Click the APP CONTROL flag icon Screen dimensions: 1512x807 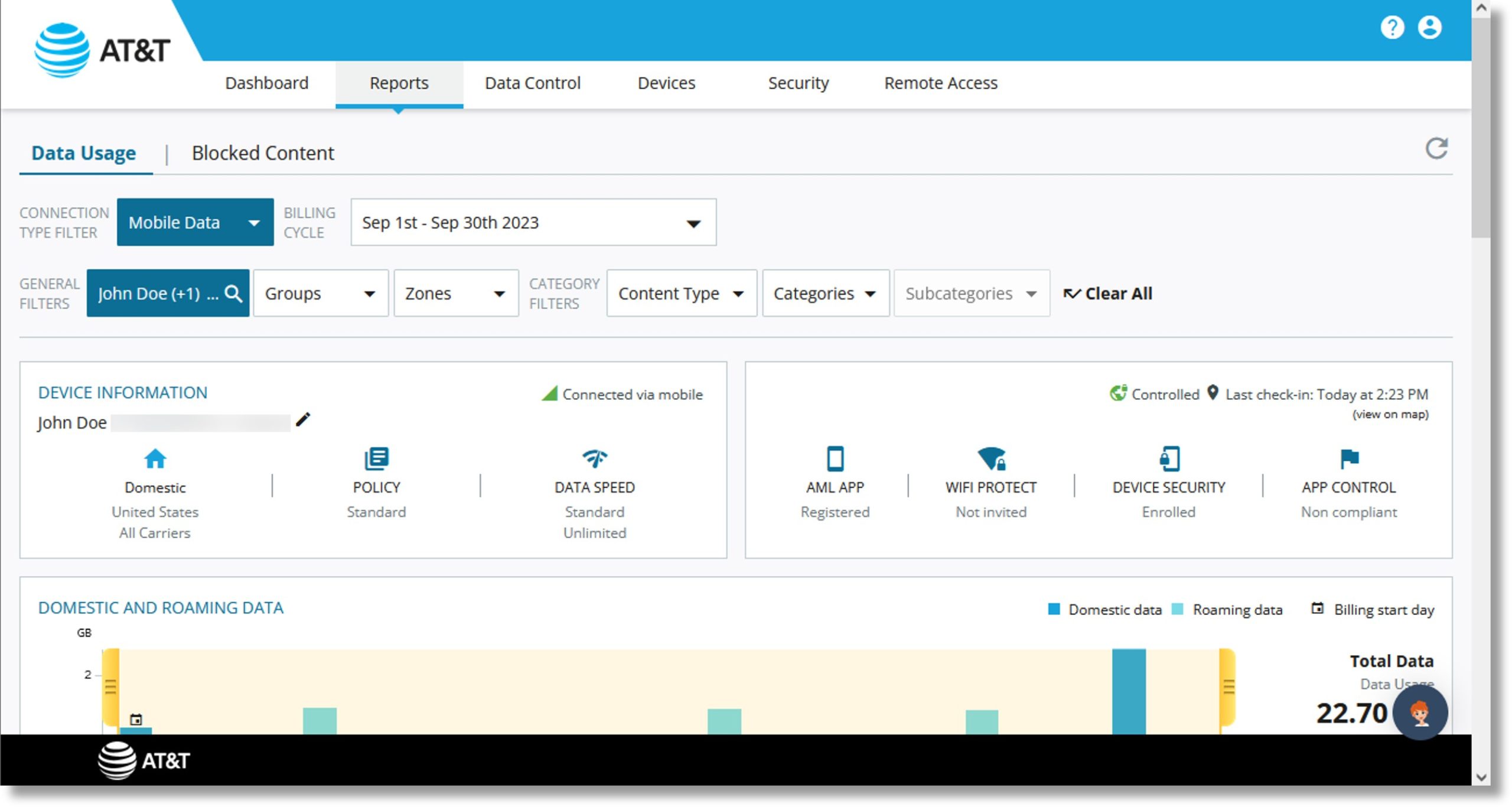(1349, 458)
